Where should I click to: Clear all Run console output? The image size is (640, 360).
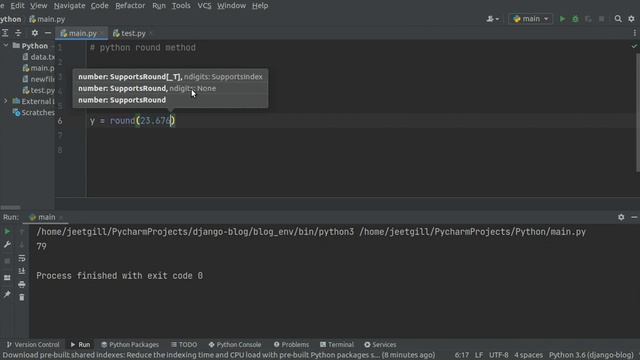click(x=22, y=298)
